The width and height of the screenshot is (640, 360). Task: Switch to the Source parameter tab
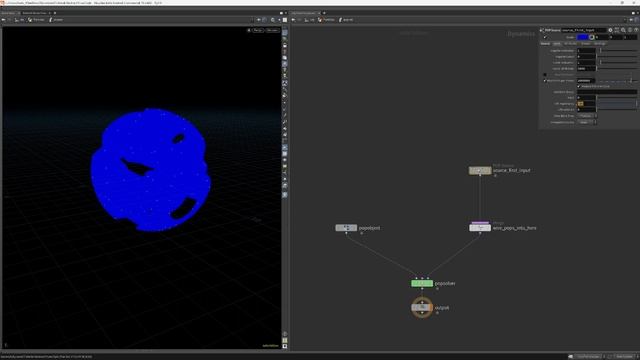tap(545, 44)
